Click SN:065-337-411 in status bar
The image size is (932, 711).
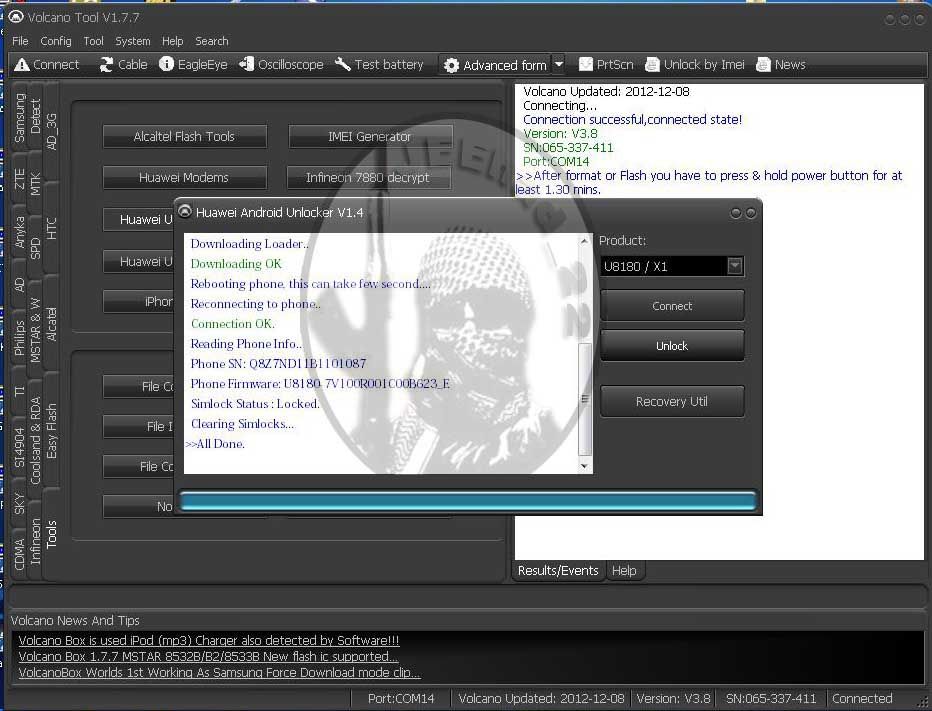[771, 699]
